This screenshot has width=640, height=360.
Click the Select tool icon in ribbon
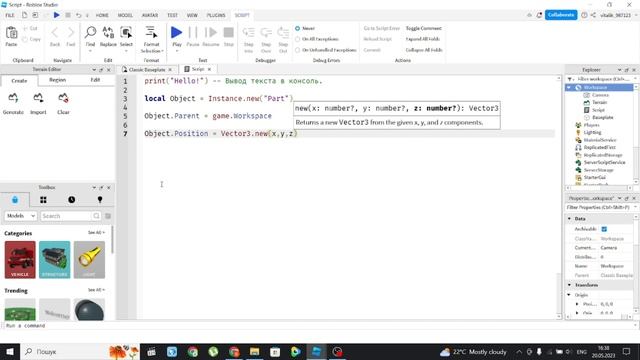(126, 32)
